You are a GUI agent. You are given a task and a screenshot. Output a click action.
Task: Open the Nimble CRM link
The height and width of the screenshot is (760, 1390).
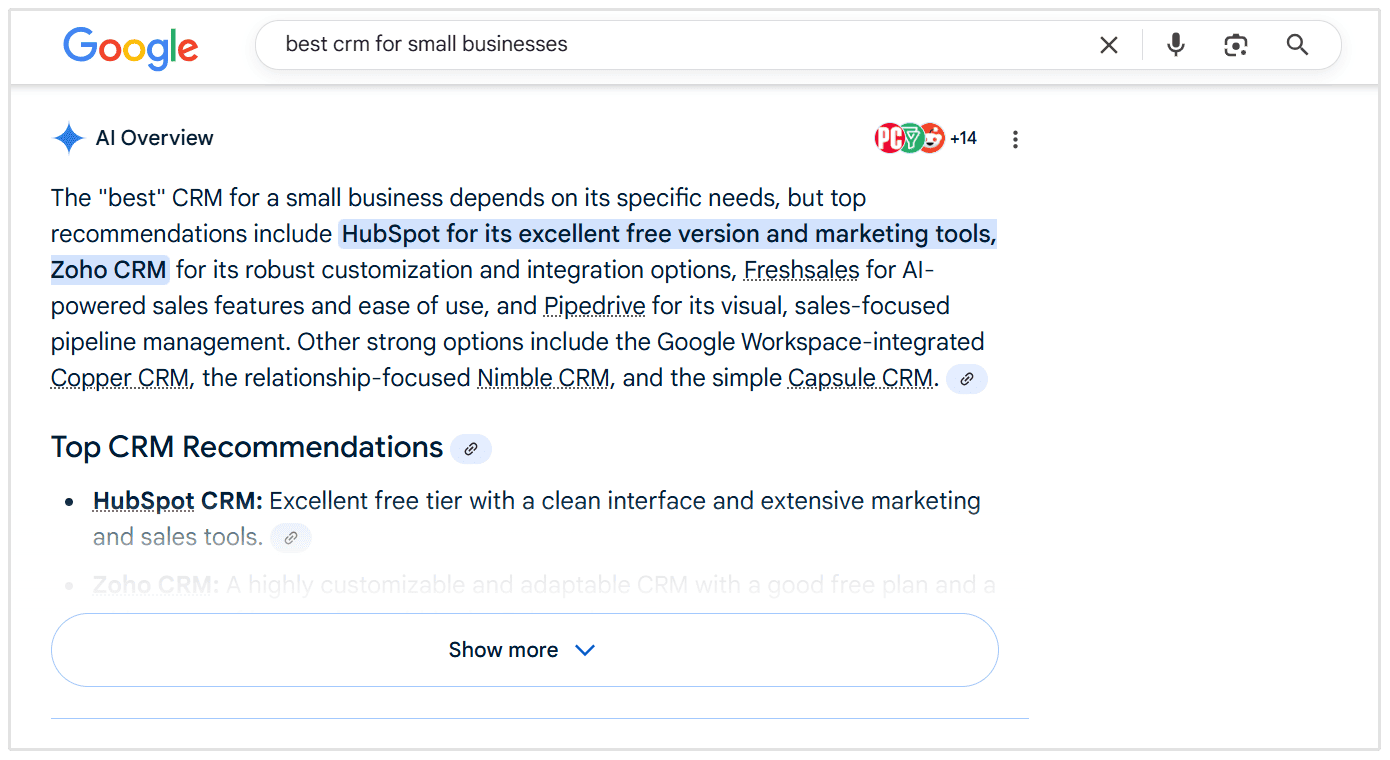coord(543,378)
